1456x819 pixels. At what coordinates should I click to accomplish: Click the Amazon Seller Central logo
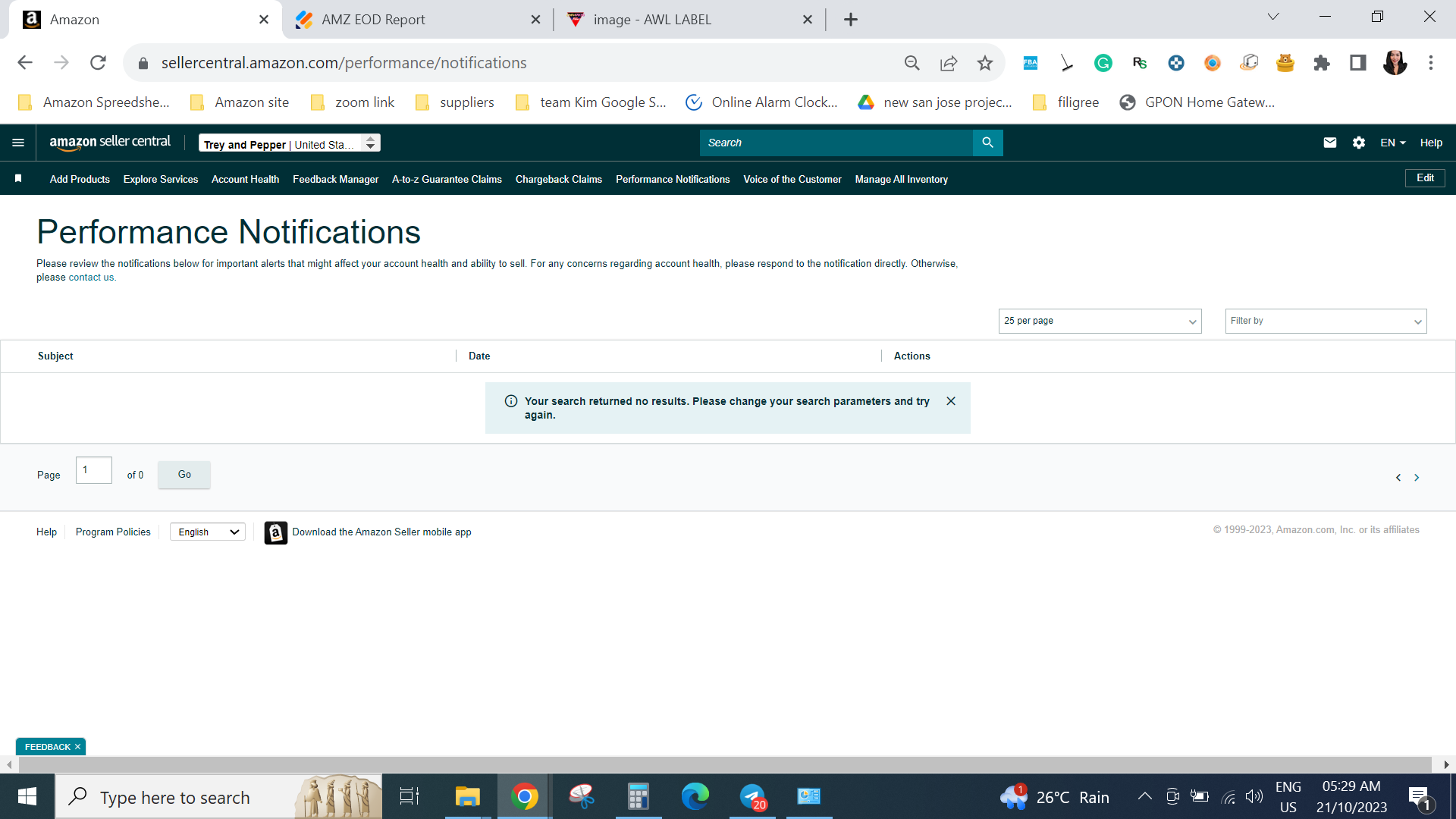click(x=110, y=143)
